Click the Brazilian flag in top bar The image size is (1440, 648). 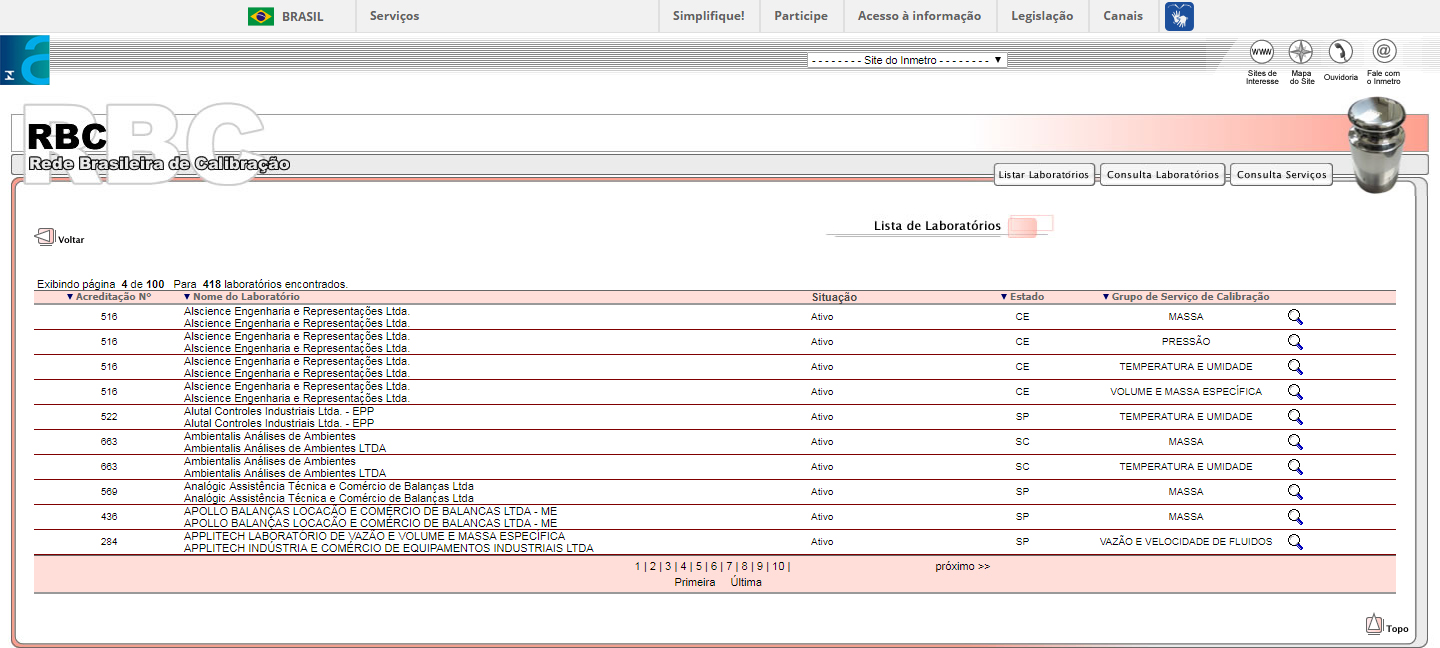pos(261,16)
